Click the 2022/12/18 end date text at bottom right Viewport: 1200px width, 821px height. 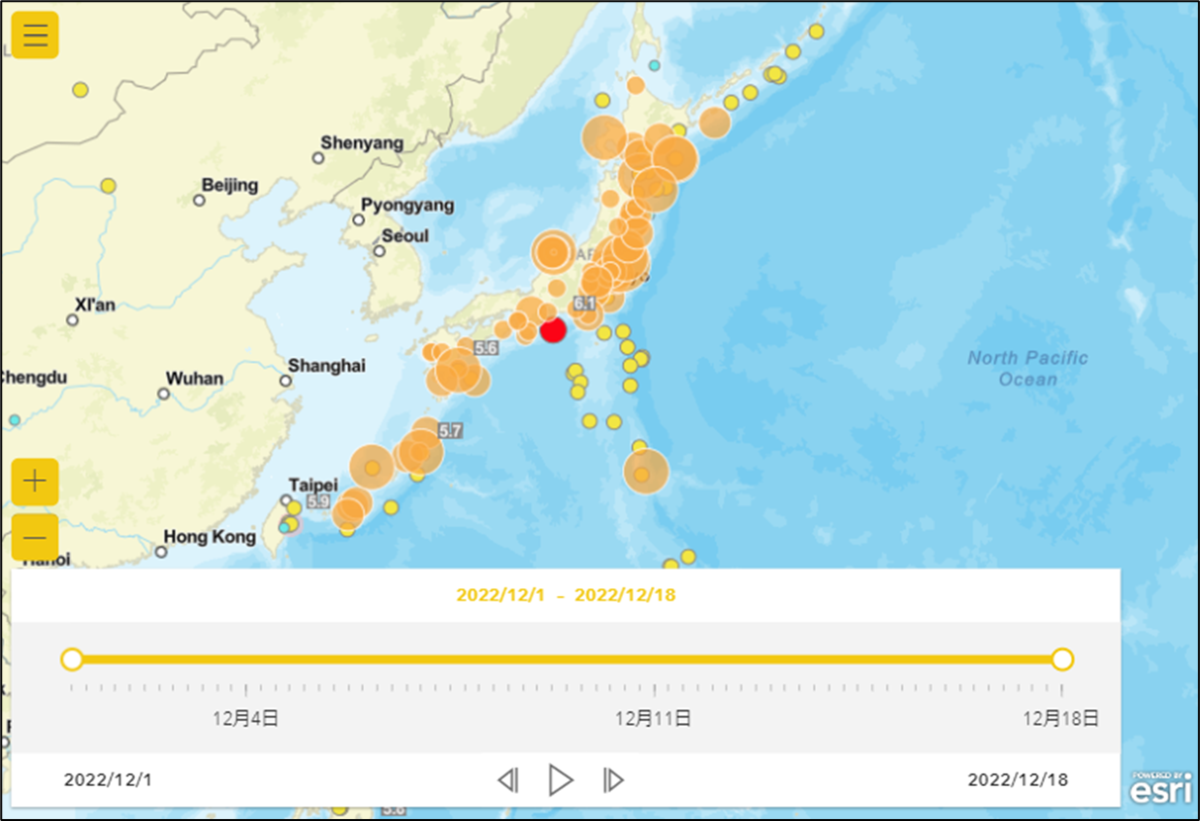click(1017, 780)
